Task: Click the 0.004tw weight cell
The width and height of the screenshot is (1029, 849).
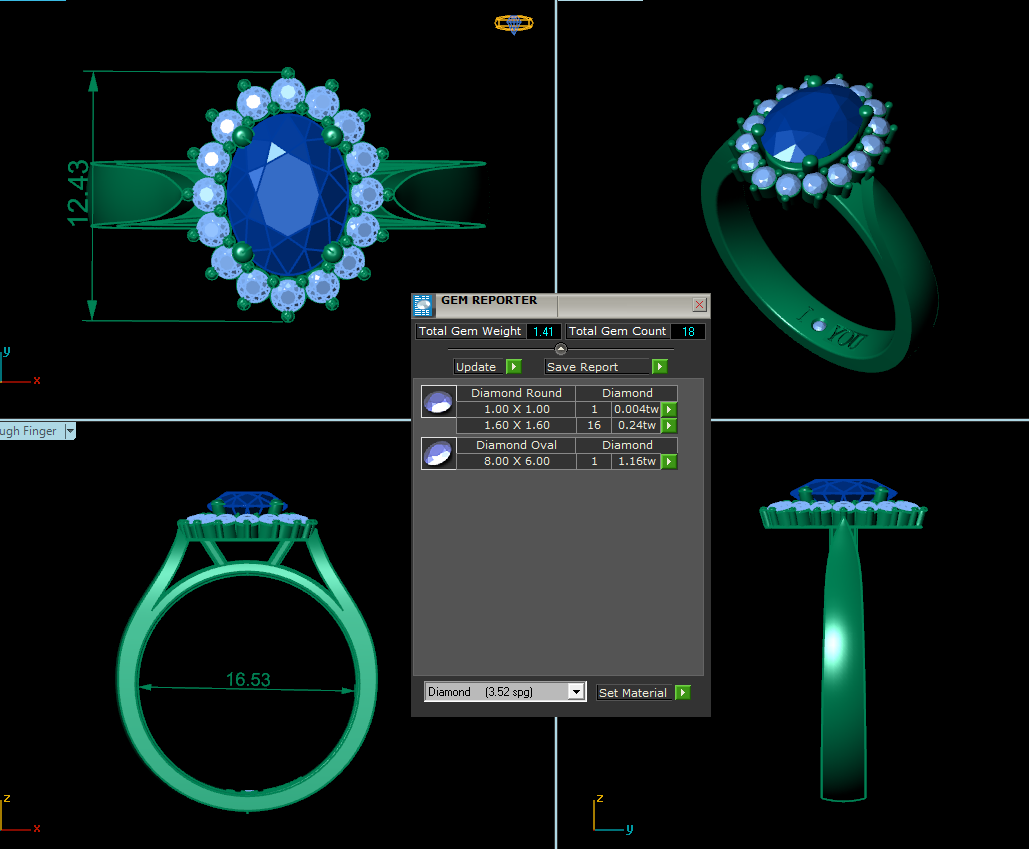Action: pos(636,409)
